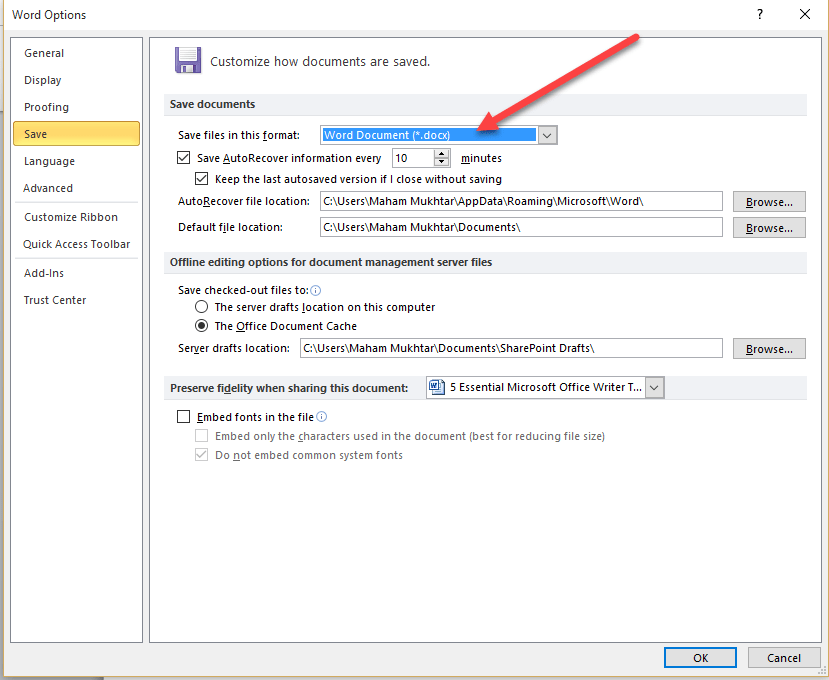Go to the Add-Ins category
Viewport: 829px width, 680px height.
[x=44, y=273]
